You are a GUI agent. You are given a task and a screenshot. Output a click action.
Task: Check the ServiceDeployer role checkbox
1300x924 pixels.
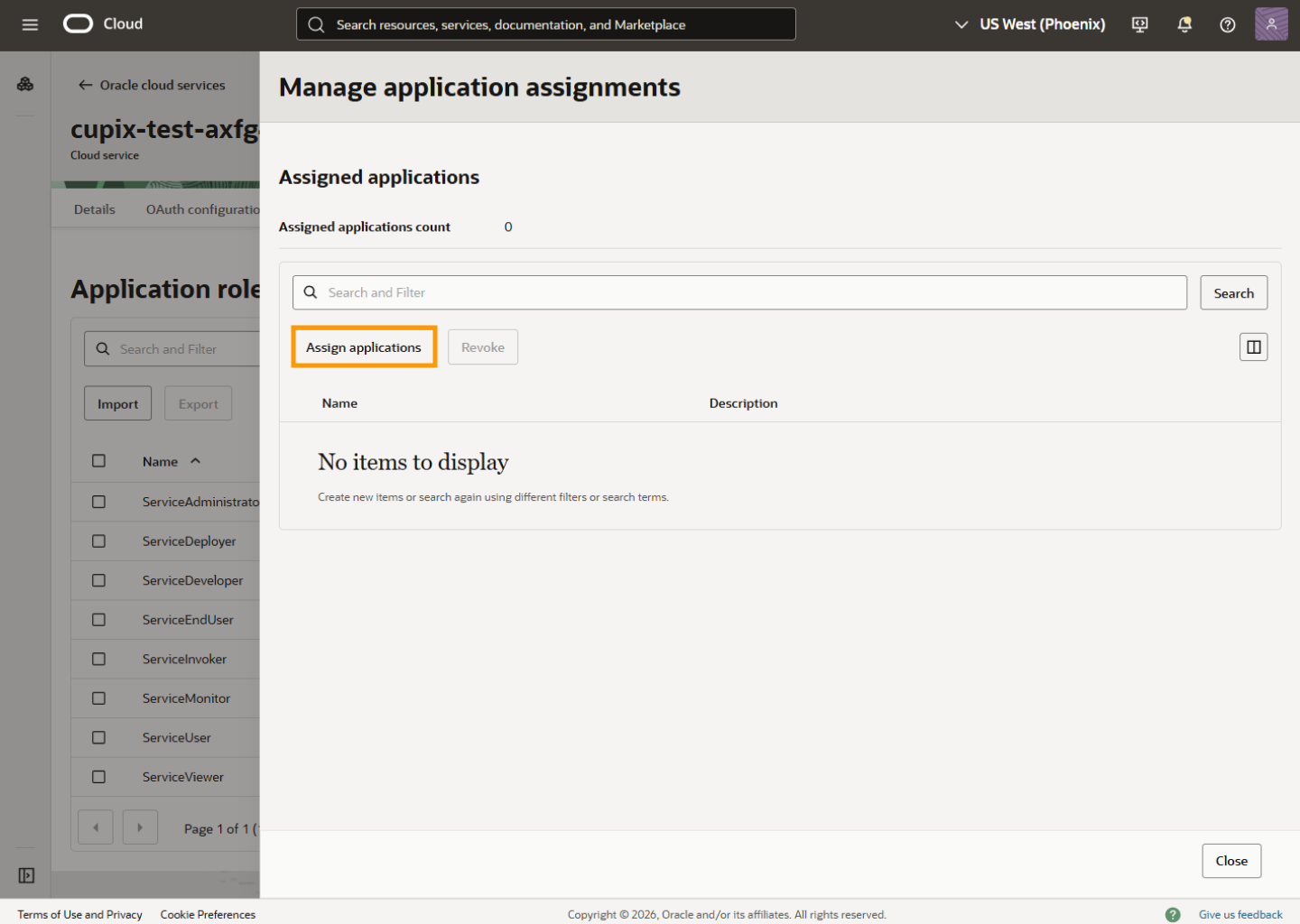pos(99,541)
